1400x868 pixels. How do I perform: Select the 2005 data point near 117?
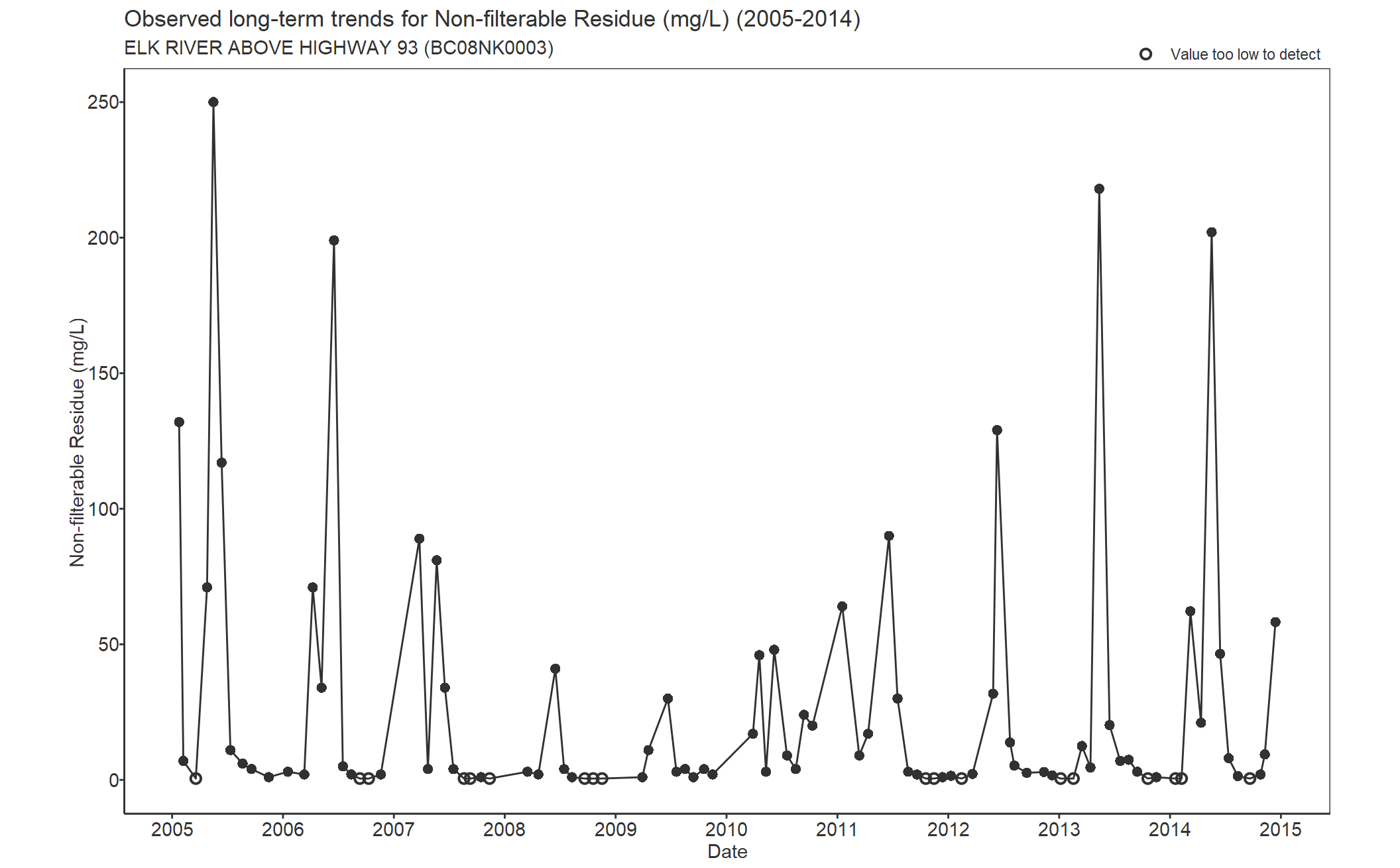point(221,463)
